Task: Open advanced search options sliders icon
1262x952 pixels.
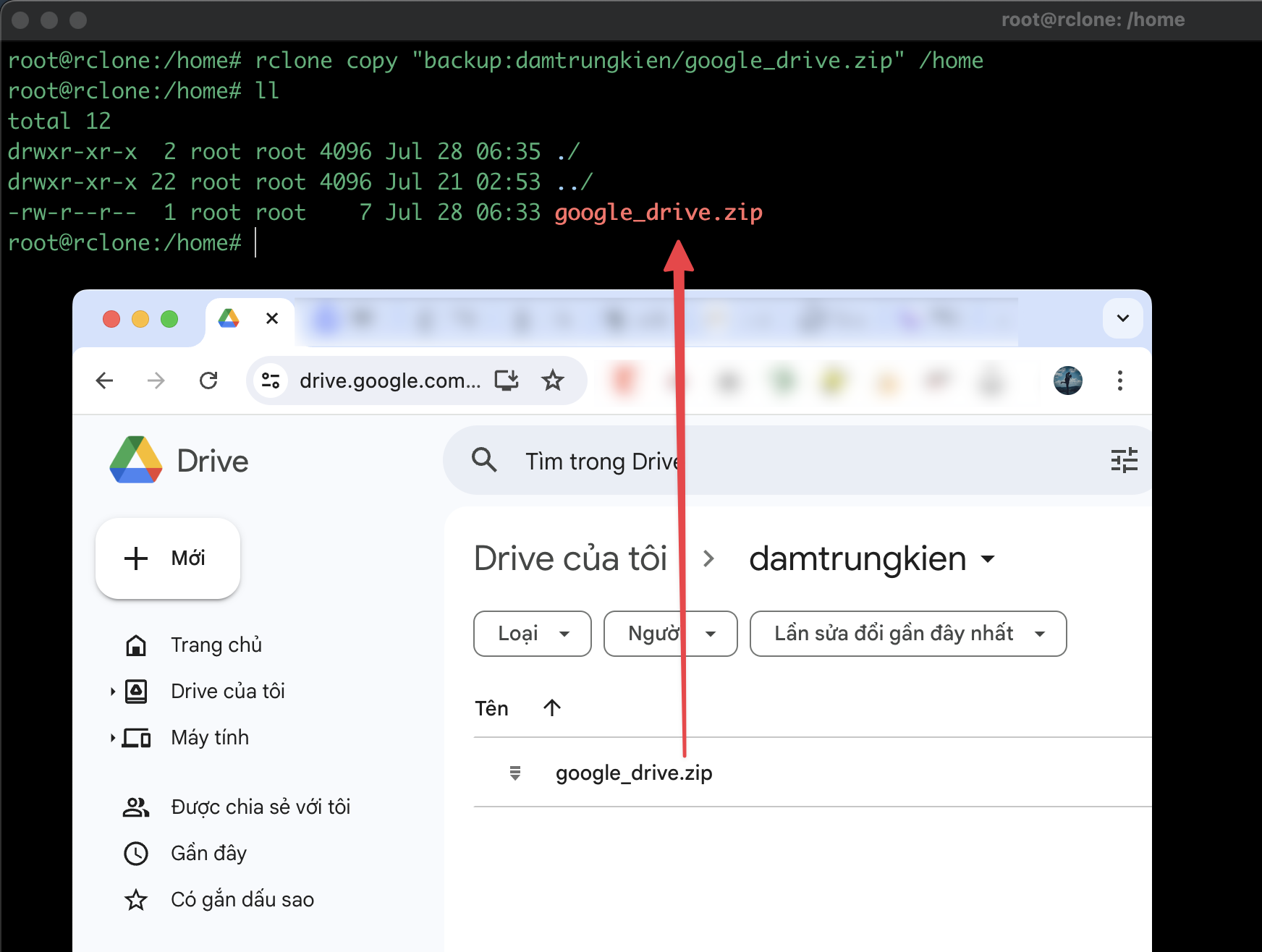Action: 1124,460
